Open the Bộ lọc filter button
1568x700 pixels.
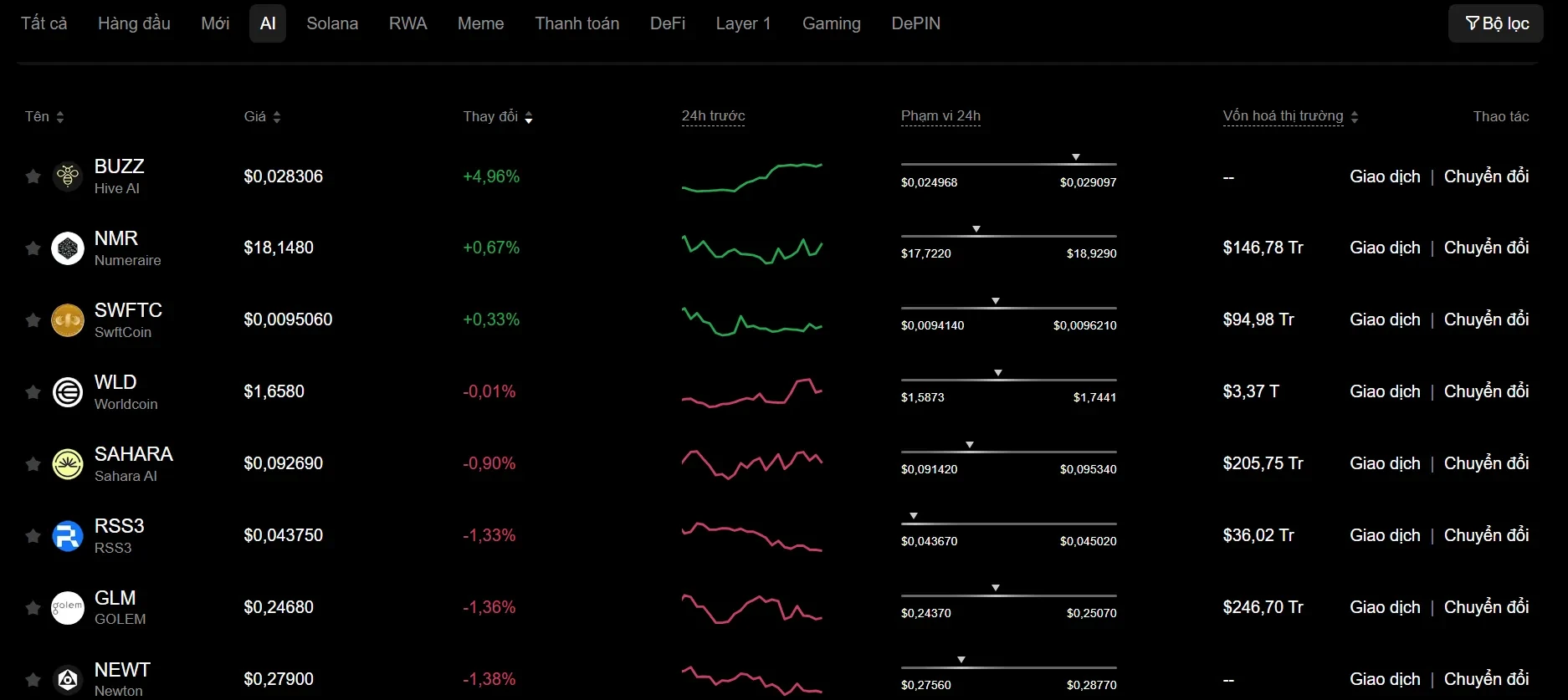coord(1495,23)
